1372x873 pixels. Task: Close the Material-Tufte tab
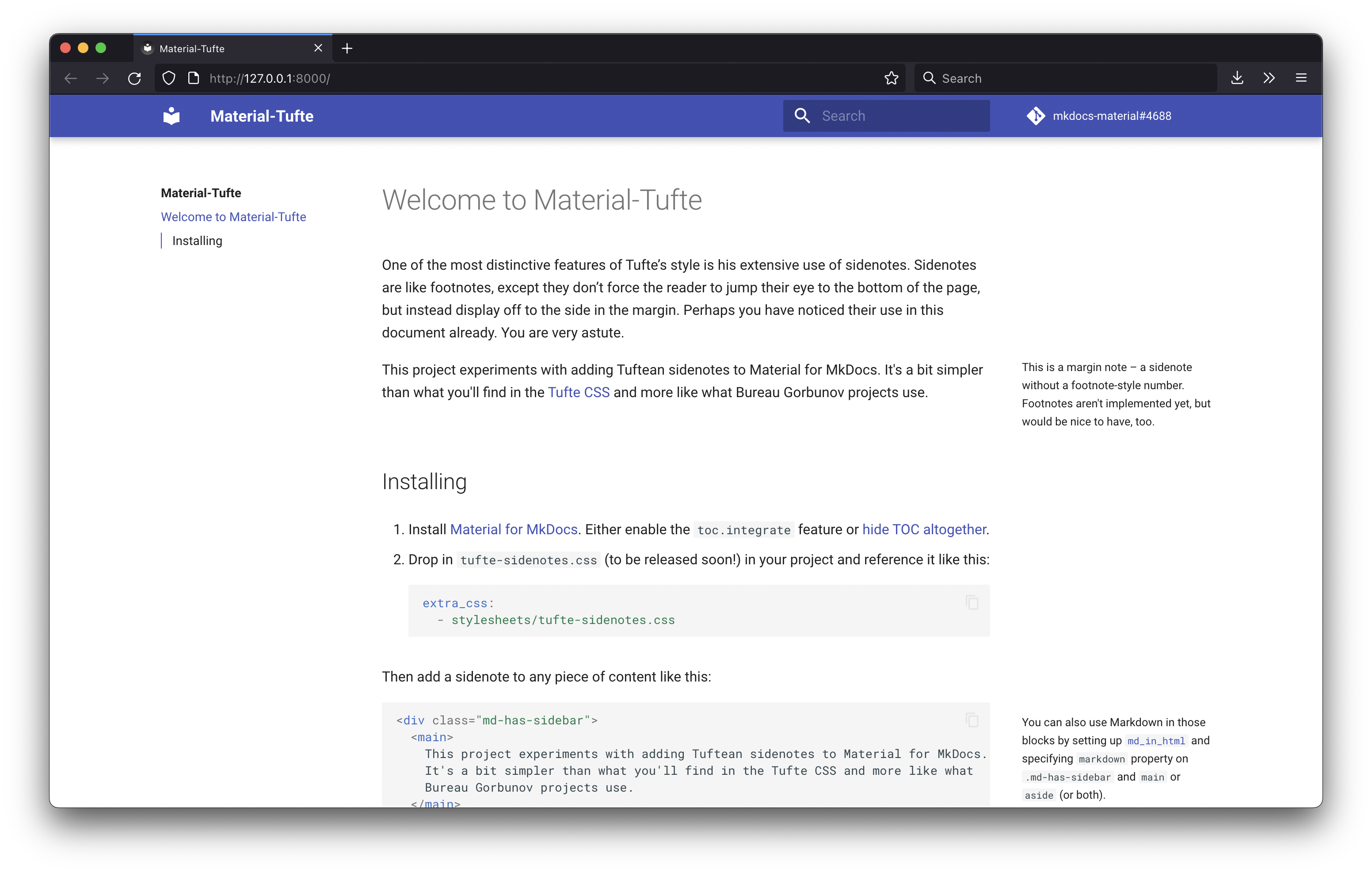[318, 49]
